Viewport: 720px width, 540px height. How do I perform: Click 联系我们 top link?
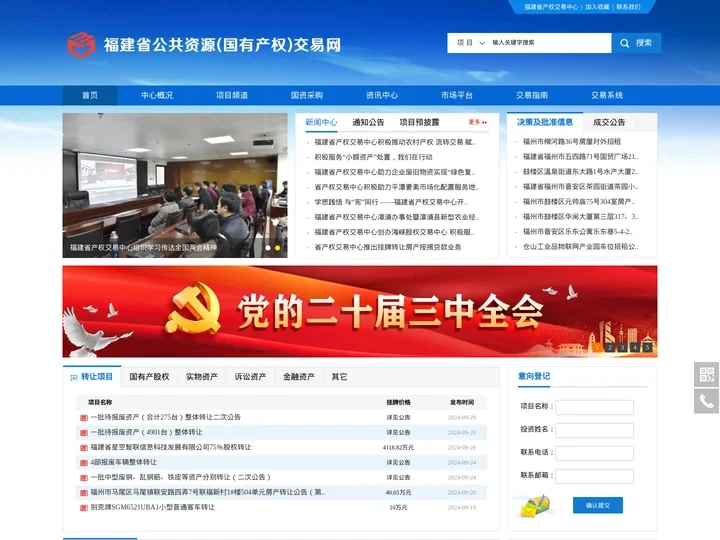pos(628,7)
